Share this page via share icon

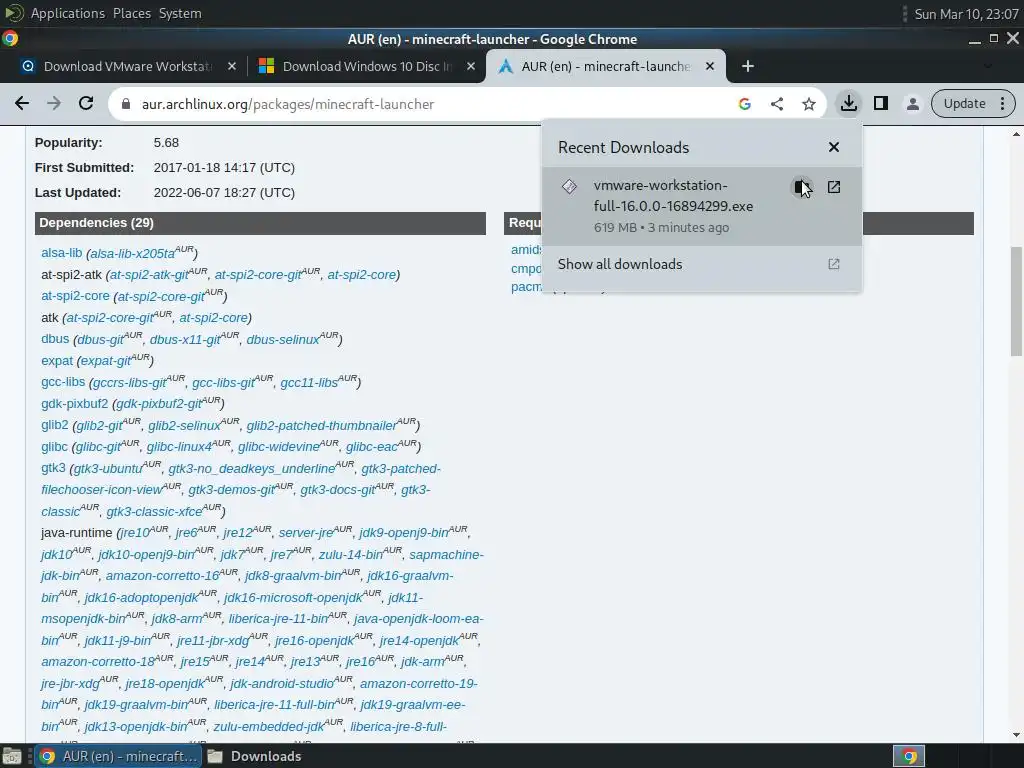pos(776,104)
